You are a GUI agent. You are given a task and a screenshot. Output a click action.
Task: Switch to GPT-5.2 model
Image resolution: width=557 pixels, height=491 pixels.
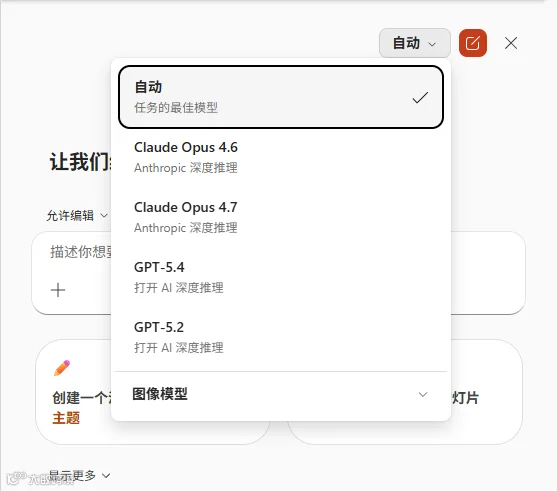pos(281,337)
